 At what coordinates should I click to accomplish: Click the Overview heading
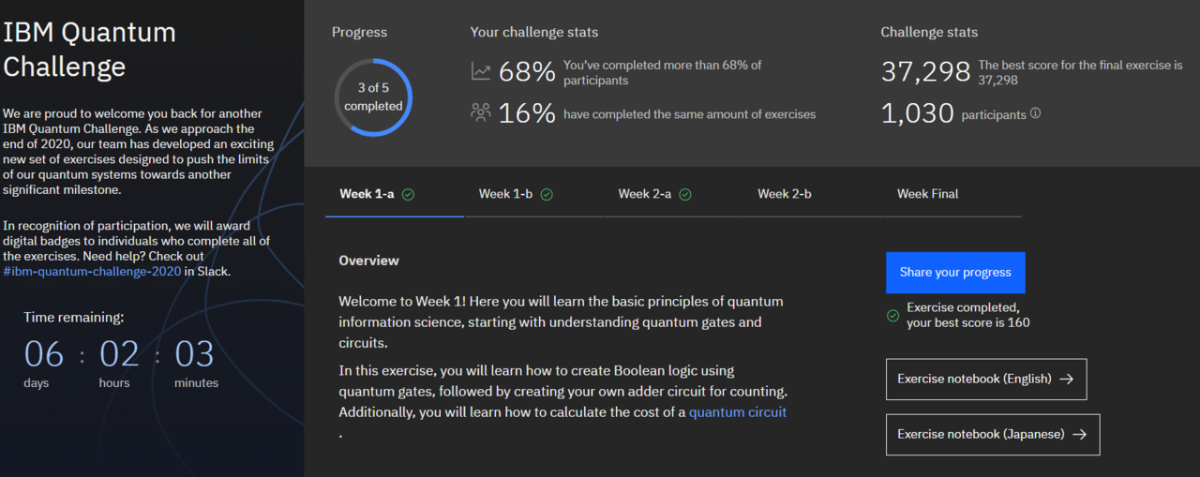pyautogui.click(x=369, y=260)
